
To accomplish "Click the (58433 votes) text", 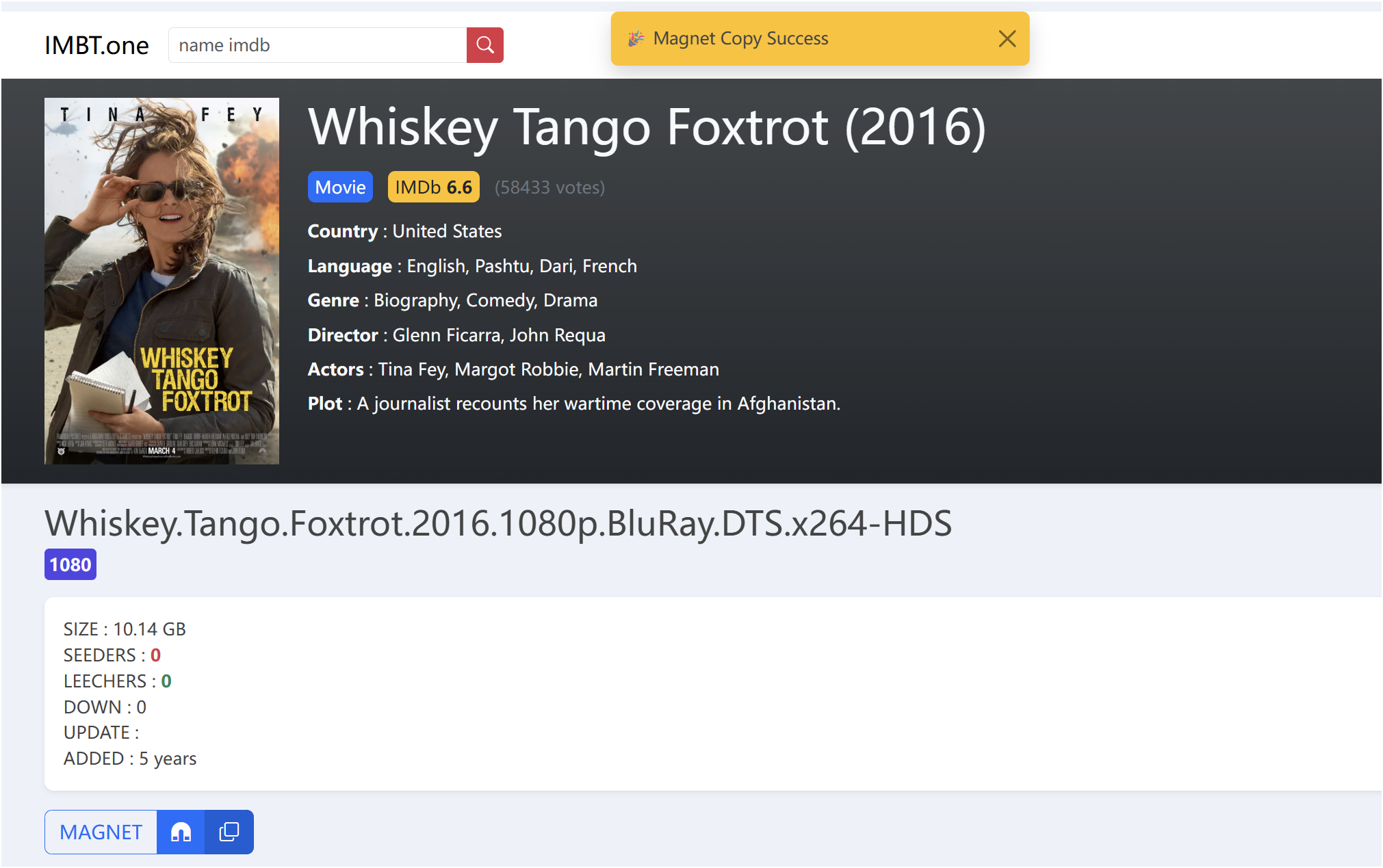I will [x=550, y=187].
